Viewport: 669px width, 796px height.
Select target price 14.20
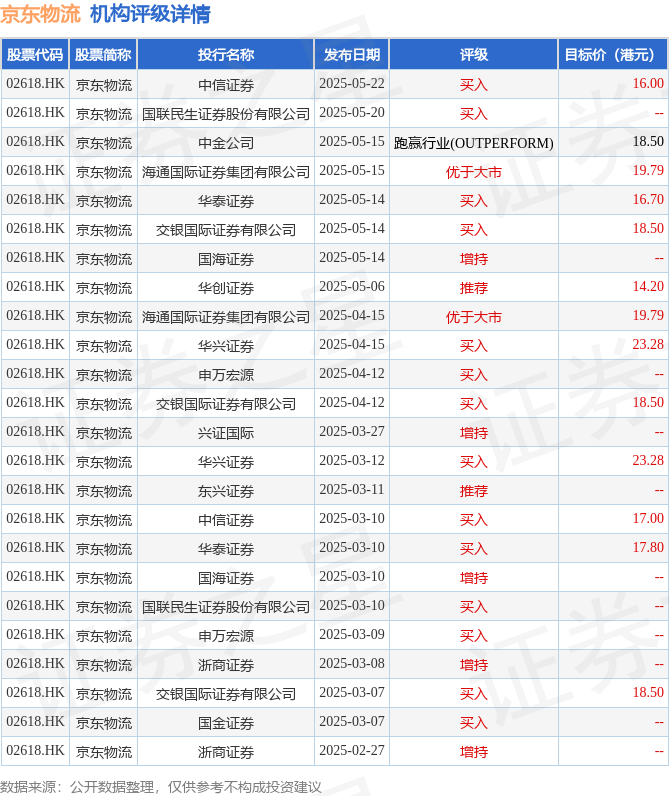[x=648, y=286]
